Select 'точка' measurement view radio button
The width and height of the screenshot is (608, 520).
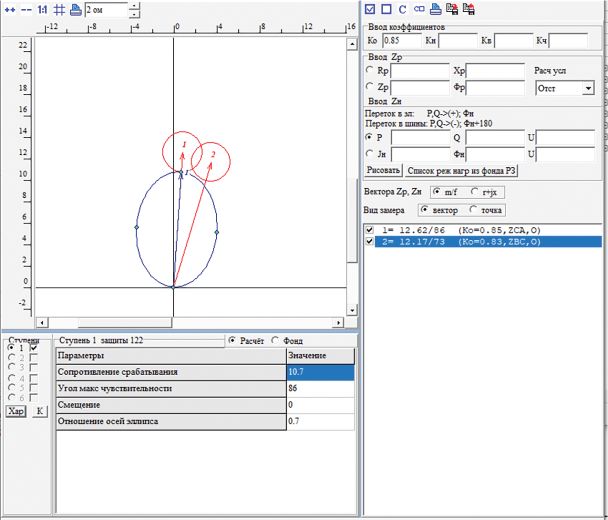point(473,209)
